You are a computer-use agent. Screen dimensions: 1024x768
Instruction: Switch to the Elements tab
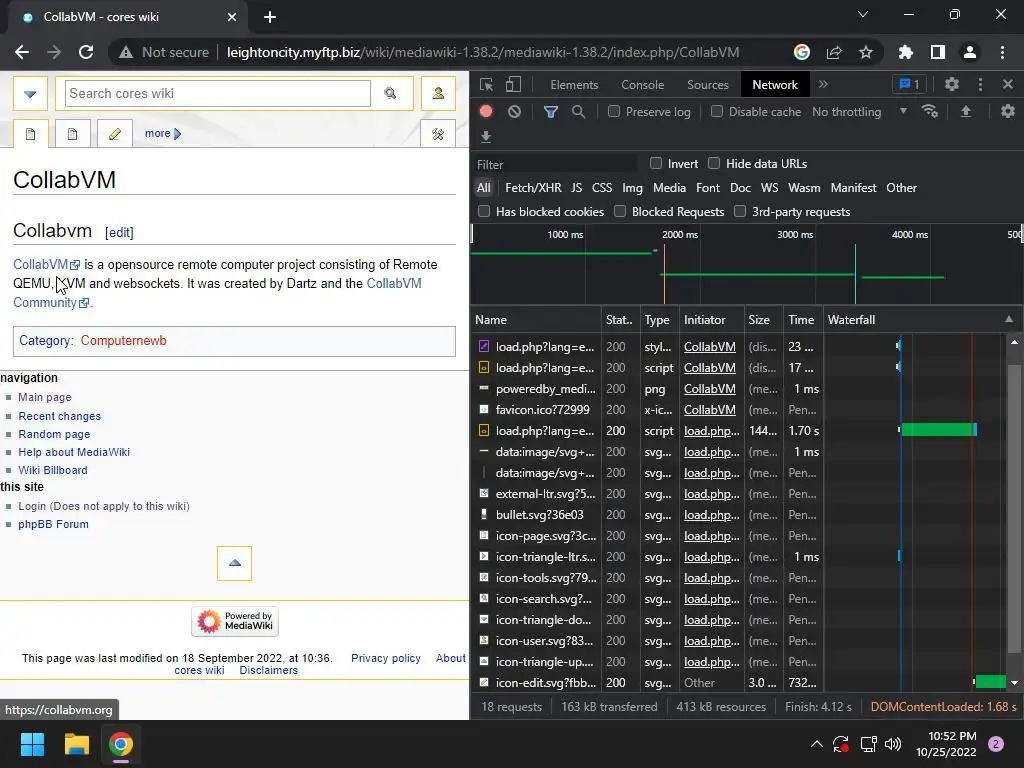[x=574, y=85]
